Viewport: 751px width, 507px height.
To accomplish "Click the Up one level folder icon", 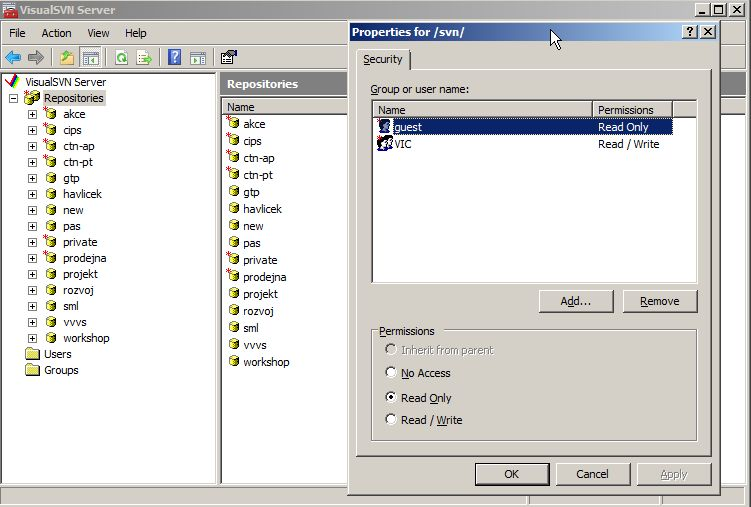I will [x=67, y=58].
